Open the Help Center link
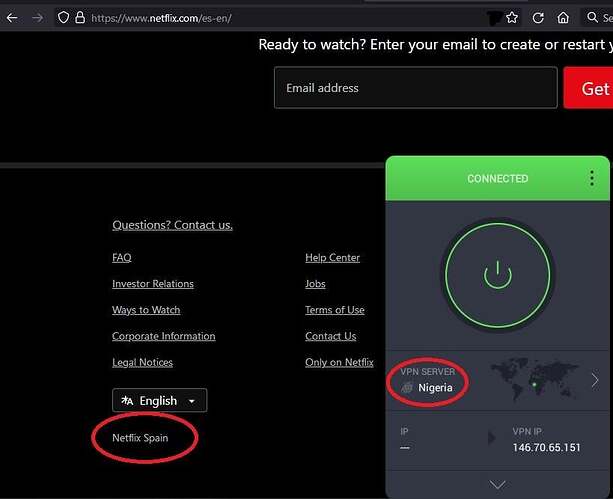 [x=332, y=258]
